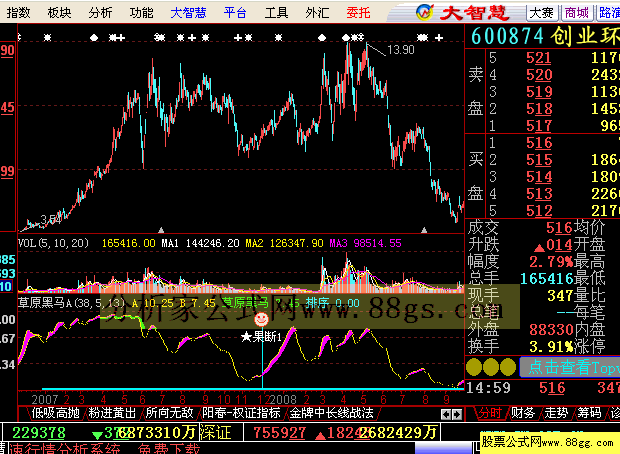The image size is (620, 454).
Task: Open the 功能 menu
Action: point(141,13)
